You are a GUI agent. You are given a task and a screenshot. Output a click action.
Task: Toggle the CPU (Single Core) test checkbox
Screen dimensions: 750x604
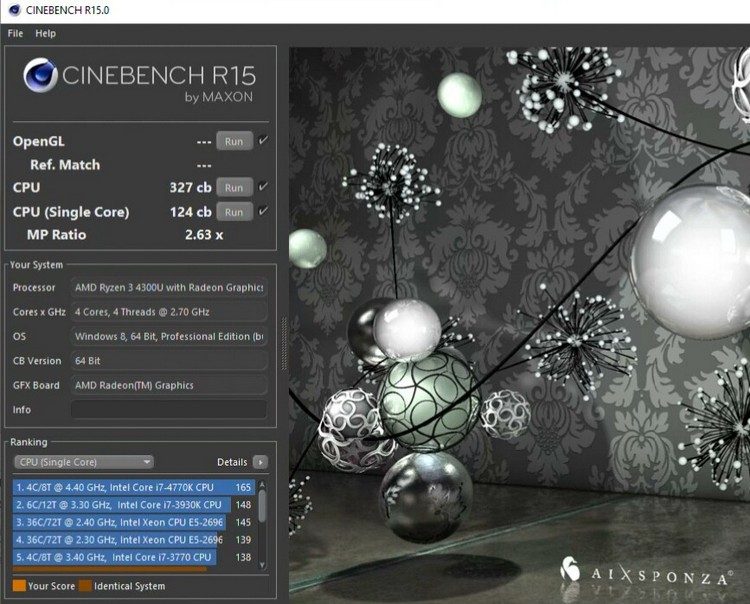(x=263, y=211)
